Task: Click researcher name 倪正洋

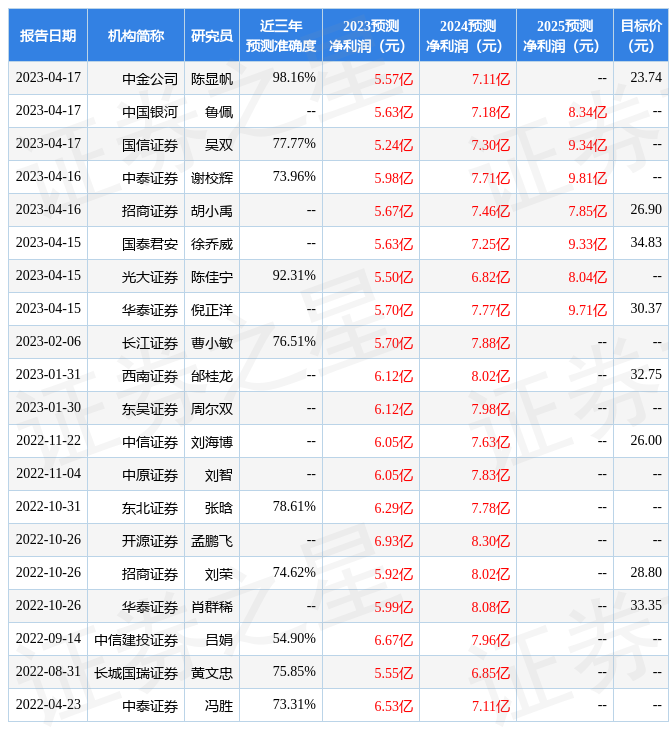Action: [x=212, y=310]
